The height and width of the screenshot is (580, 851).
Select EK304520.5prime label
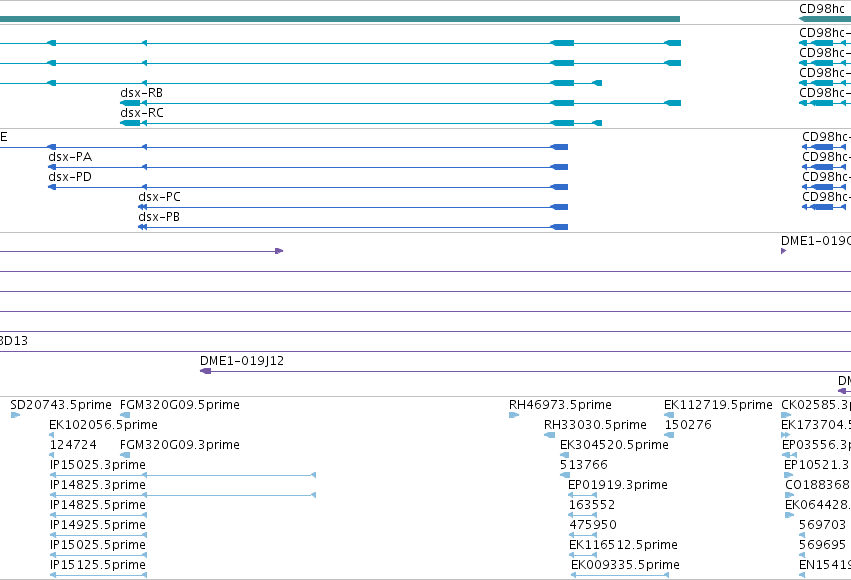[x=614, y=445]
